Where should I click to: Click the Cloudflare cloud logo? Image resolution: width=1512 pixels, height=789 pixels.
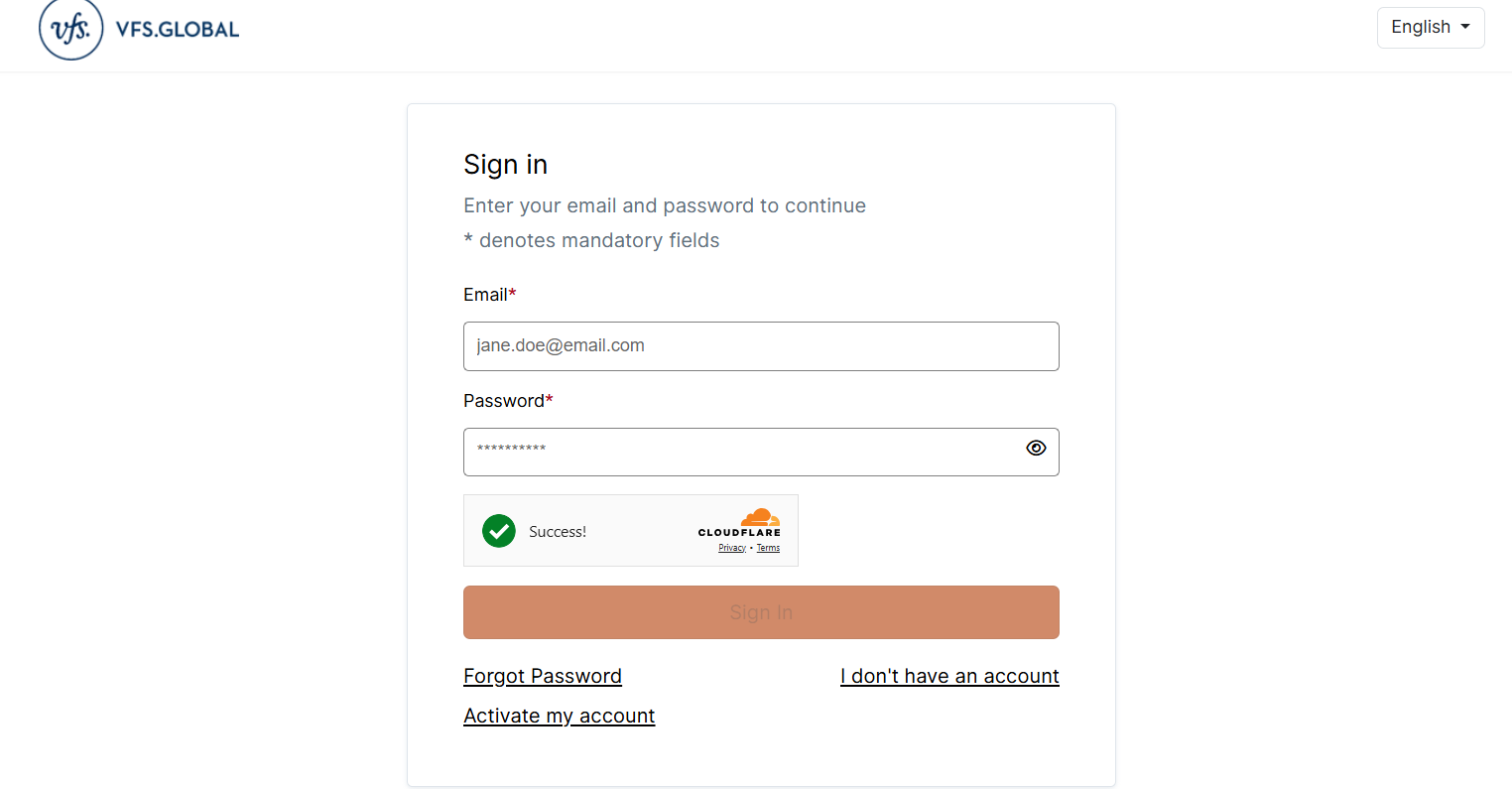coord(760,518)
